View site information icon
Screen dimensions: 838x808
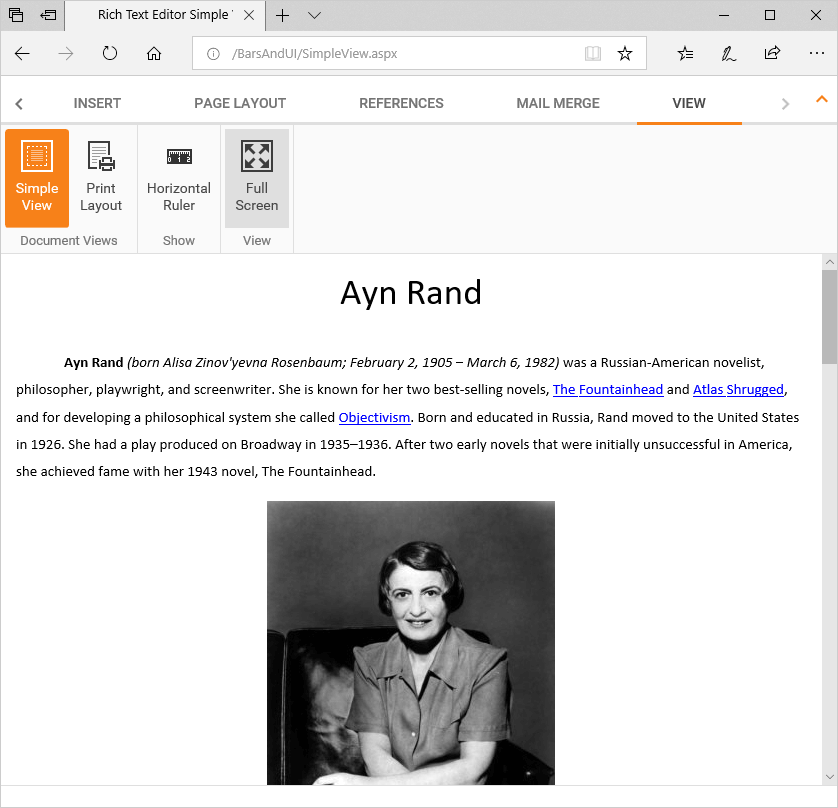[213, 53]
